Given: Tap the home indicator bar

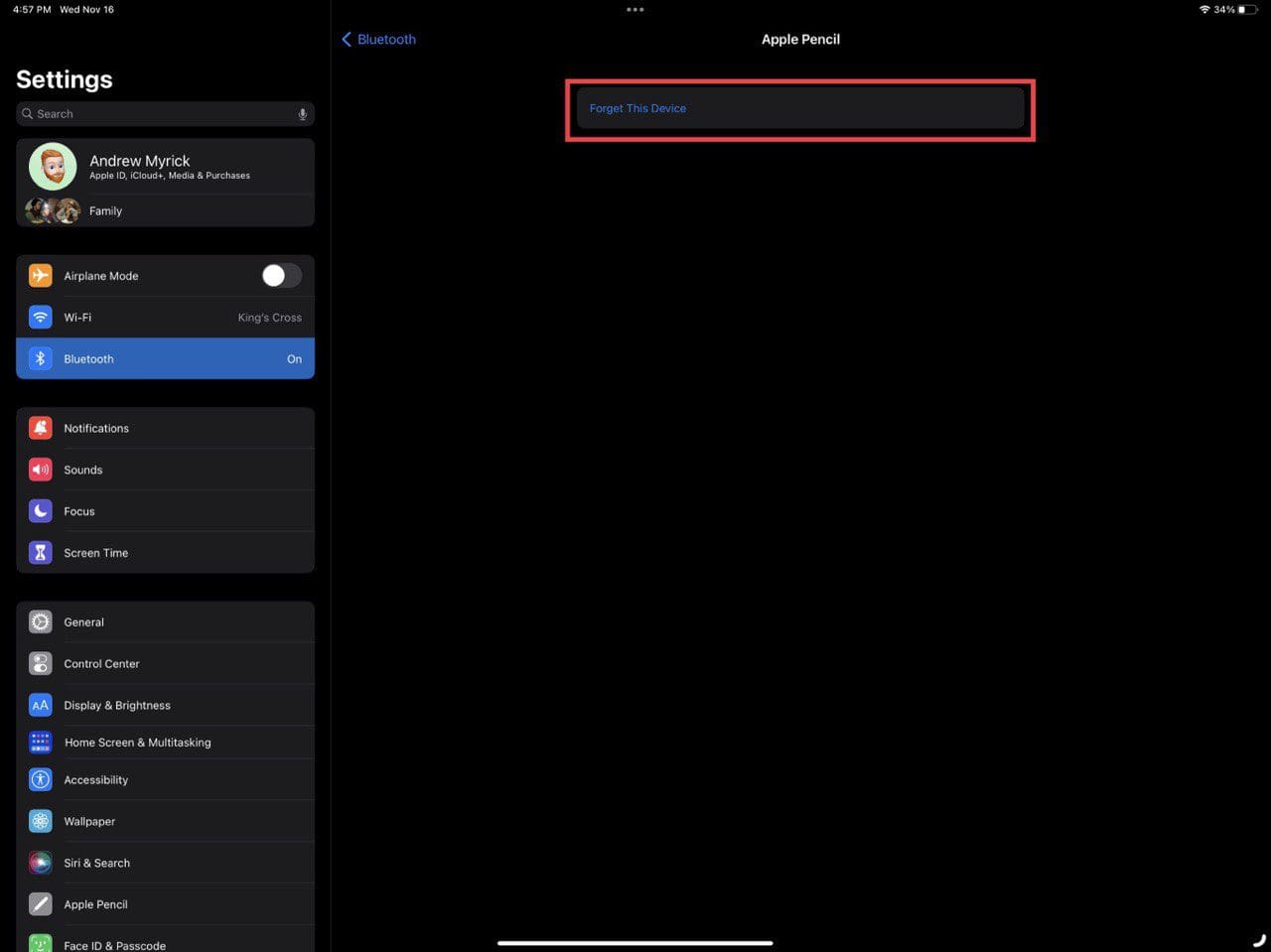Looking at the screenshot, I should (635, 943).
